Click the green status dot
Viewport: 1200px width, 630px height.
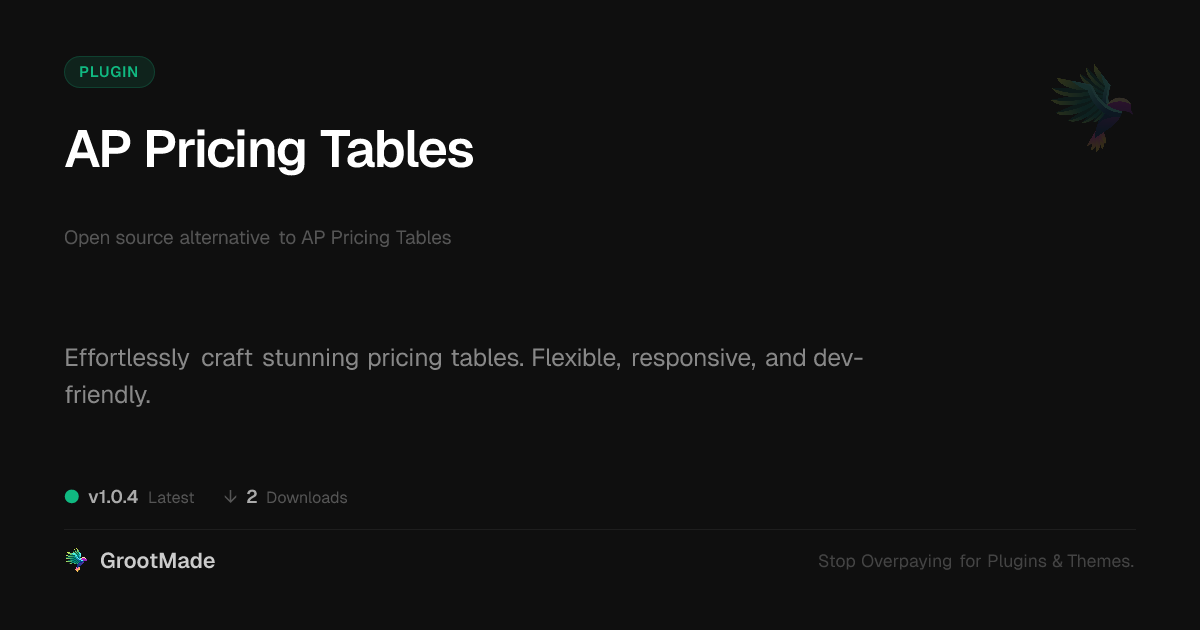72,496
